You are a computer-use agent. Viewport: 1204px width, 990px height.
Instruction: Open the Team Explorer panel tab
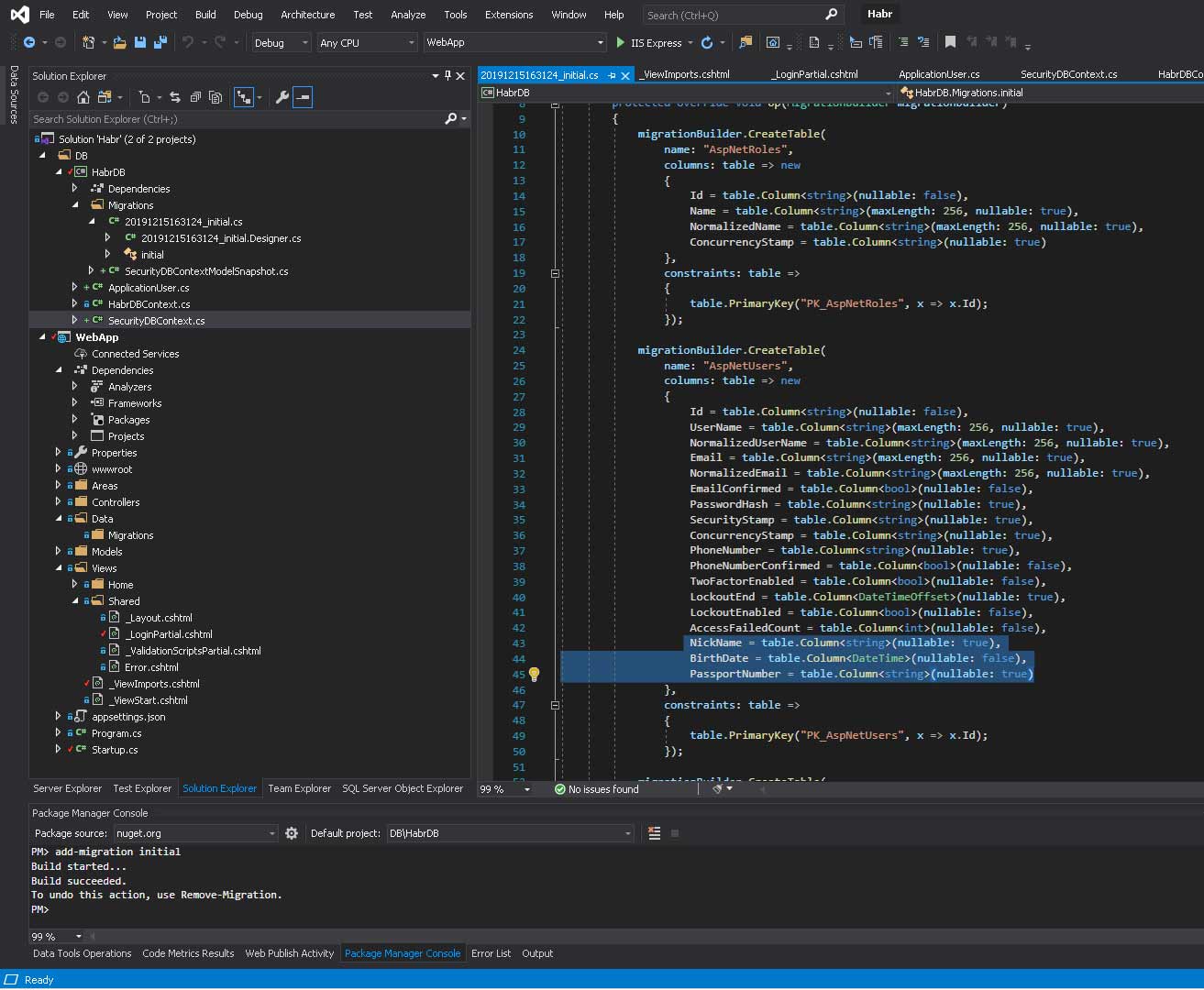pyautogui.click(x=299, y=788)
